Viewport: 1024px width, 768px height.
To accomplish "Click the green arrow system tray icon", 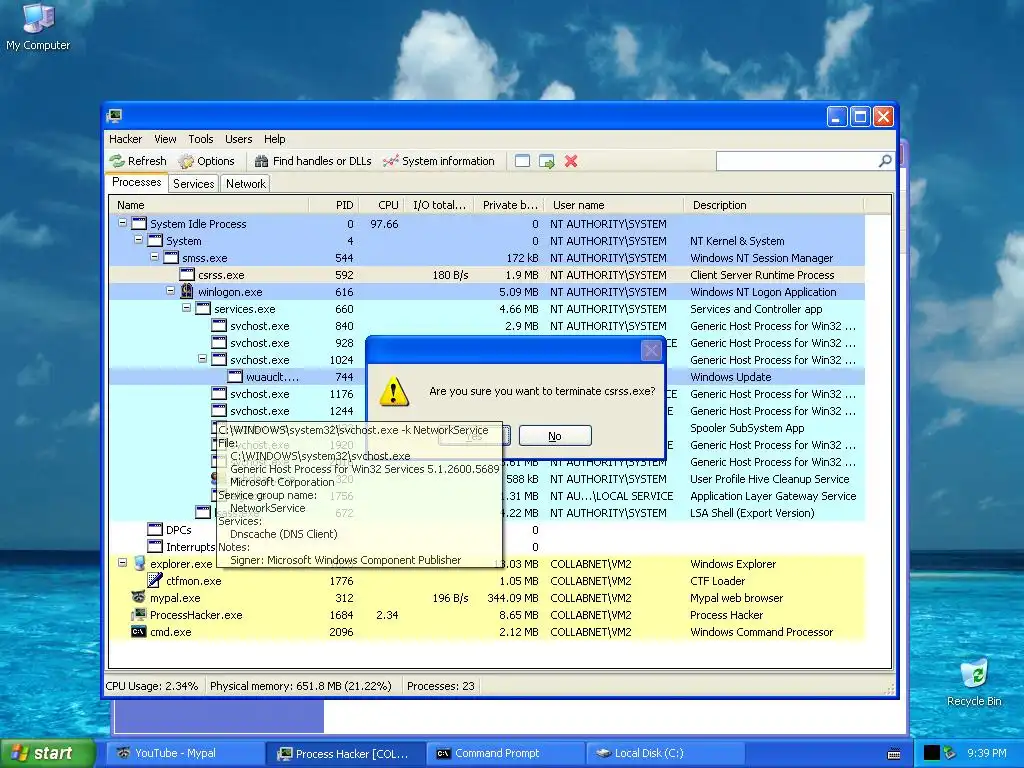I will [950, 753].
